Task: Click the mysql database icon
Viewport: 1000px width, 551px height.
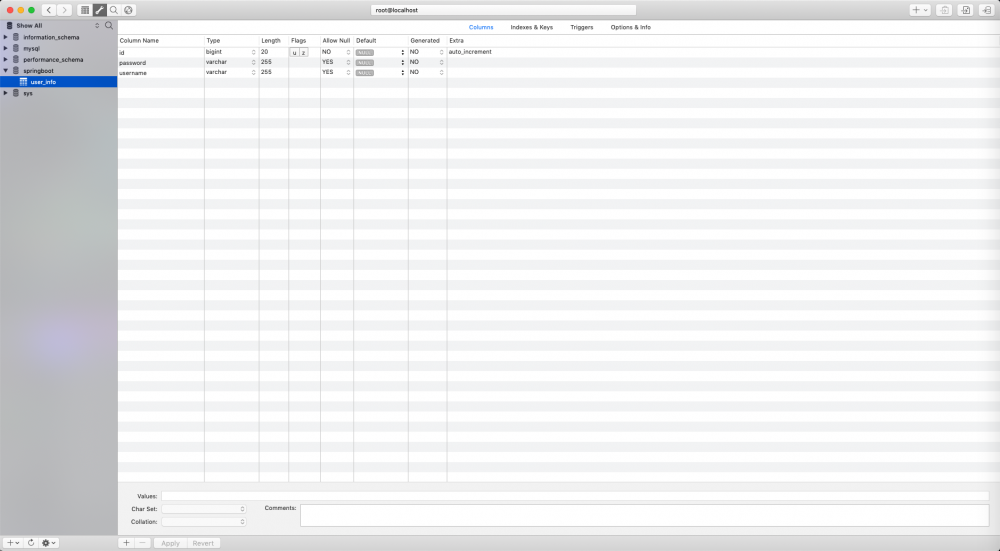Action: pos(16,48)
